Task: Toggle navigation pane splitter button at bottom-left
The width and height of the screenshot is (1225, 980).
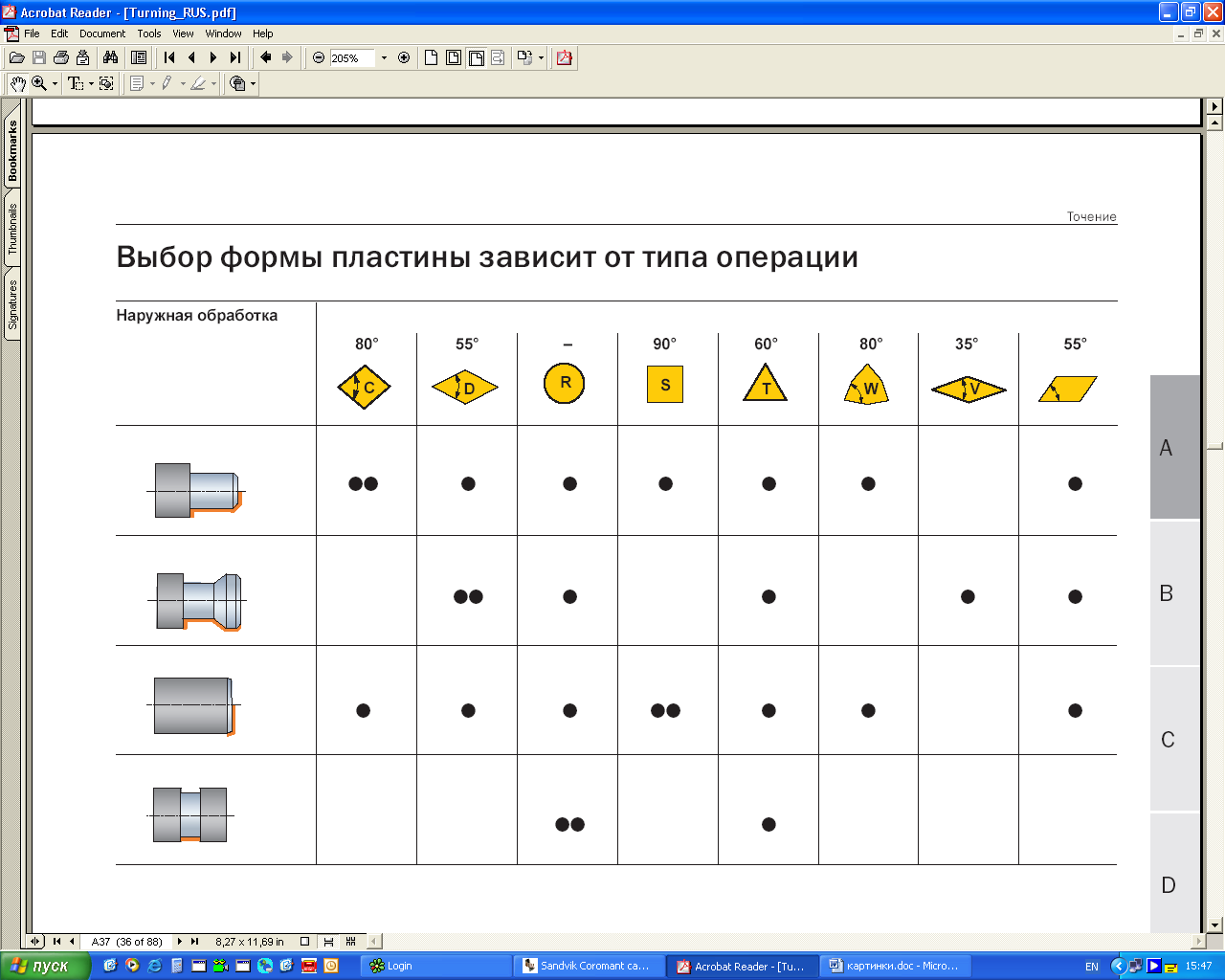Action: 35,942
